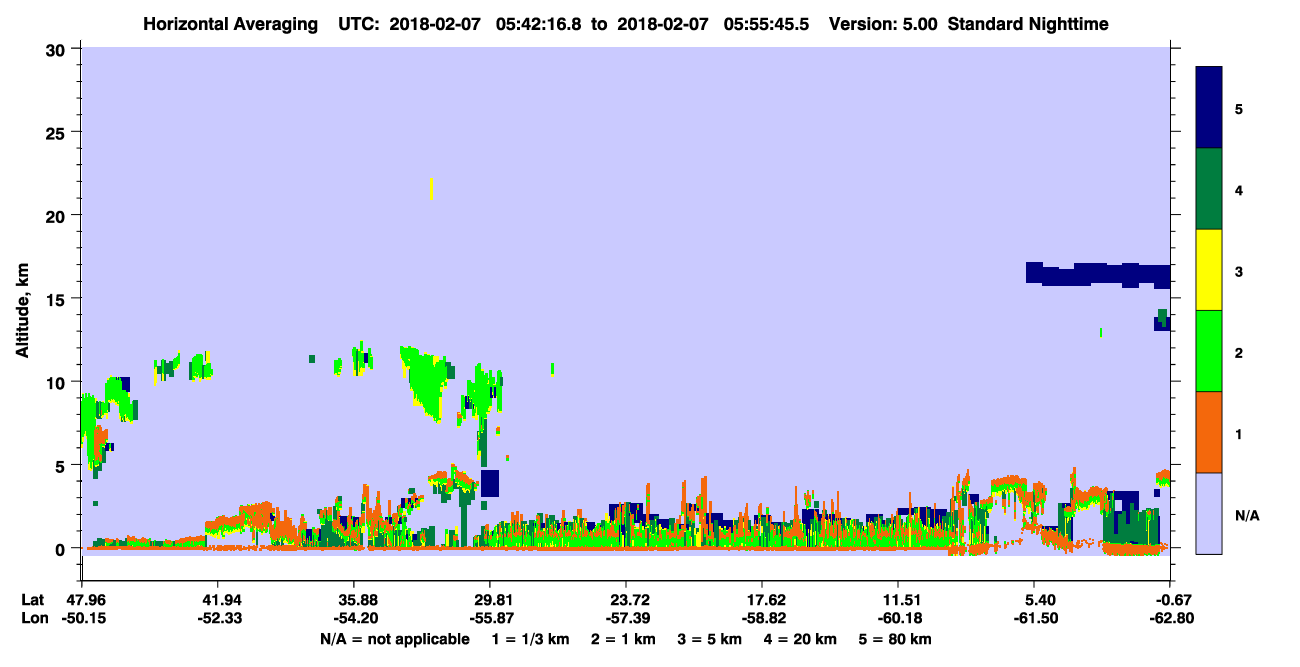Click the dark blue level 5 colorbar segment
This screenshot has height=667, width=1300.
click(1209, 107)
